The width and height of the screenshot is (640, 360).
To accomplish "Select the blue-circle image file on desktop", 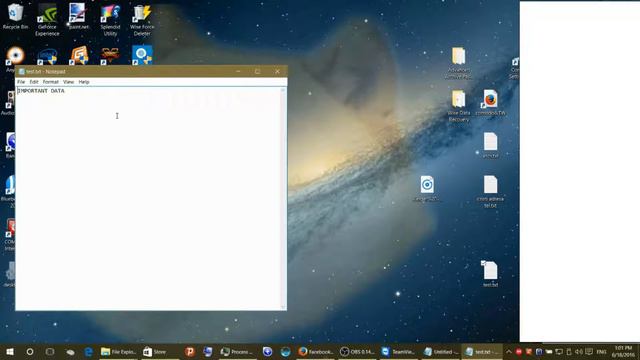I will tap(427, 189).
